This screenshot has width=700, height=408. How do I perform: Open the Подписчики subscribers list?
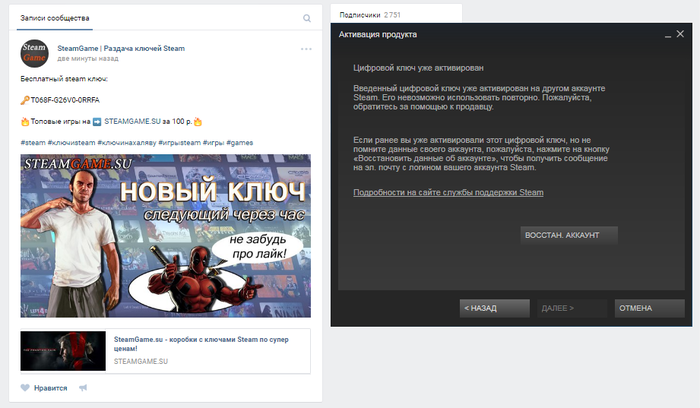click(x=361, y=15)
